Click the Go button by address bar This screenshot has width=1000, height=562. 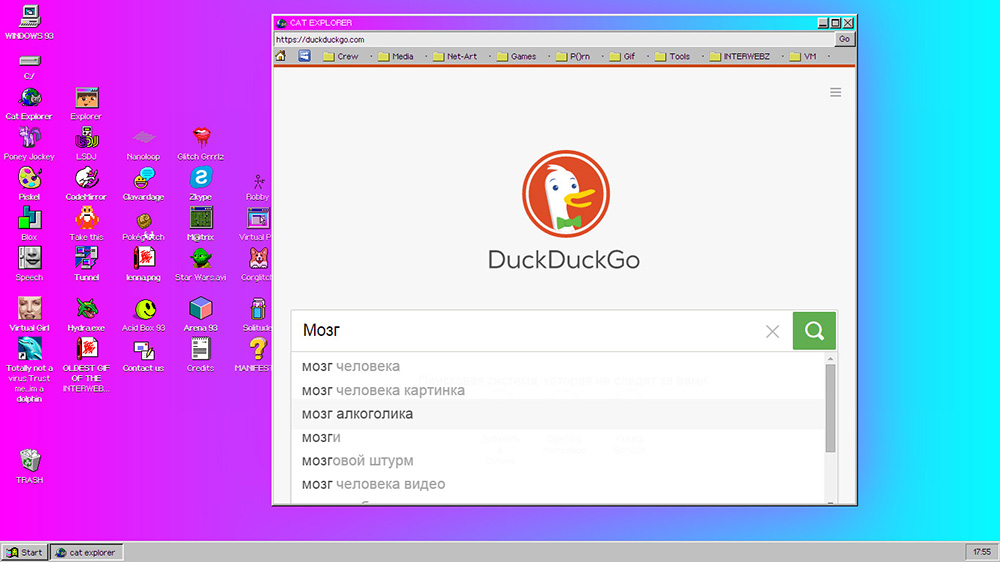[844, 39]
